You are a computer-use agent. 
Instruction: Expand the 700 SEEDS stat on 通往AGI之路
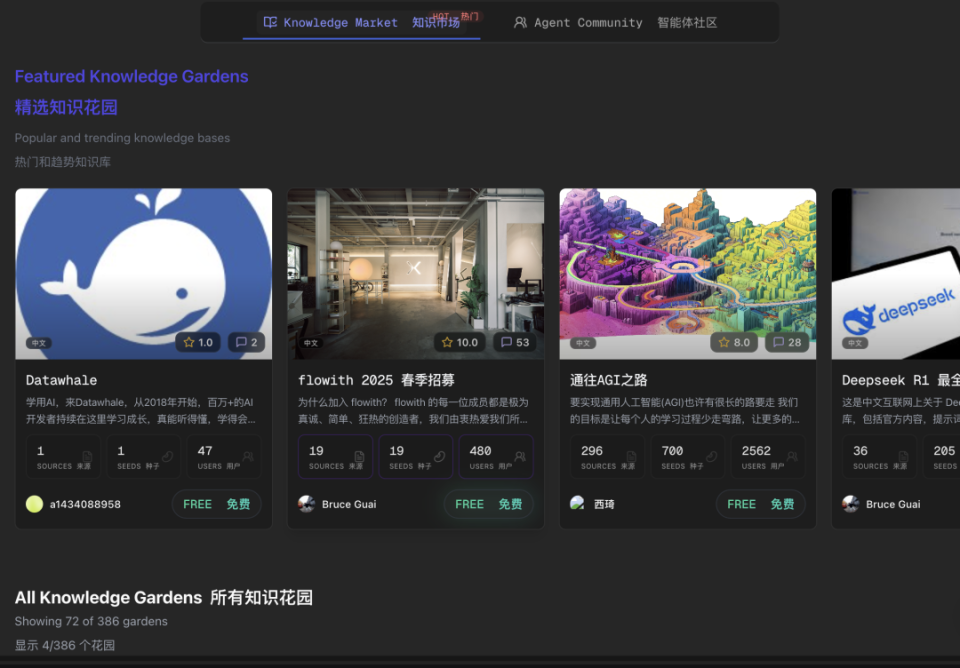tap(688, 457)
